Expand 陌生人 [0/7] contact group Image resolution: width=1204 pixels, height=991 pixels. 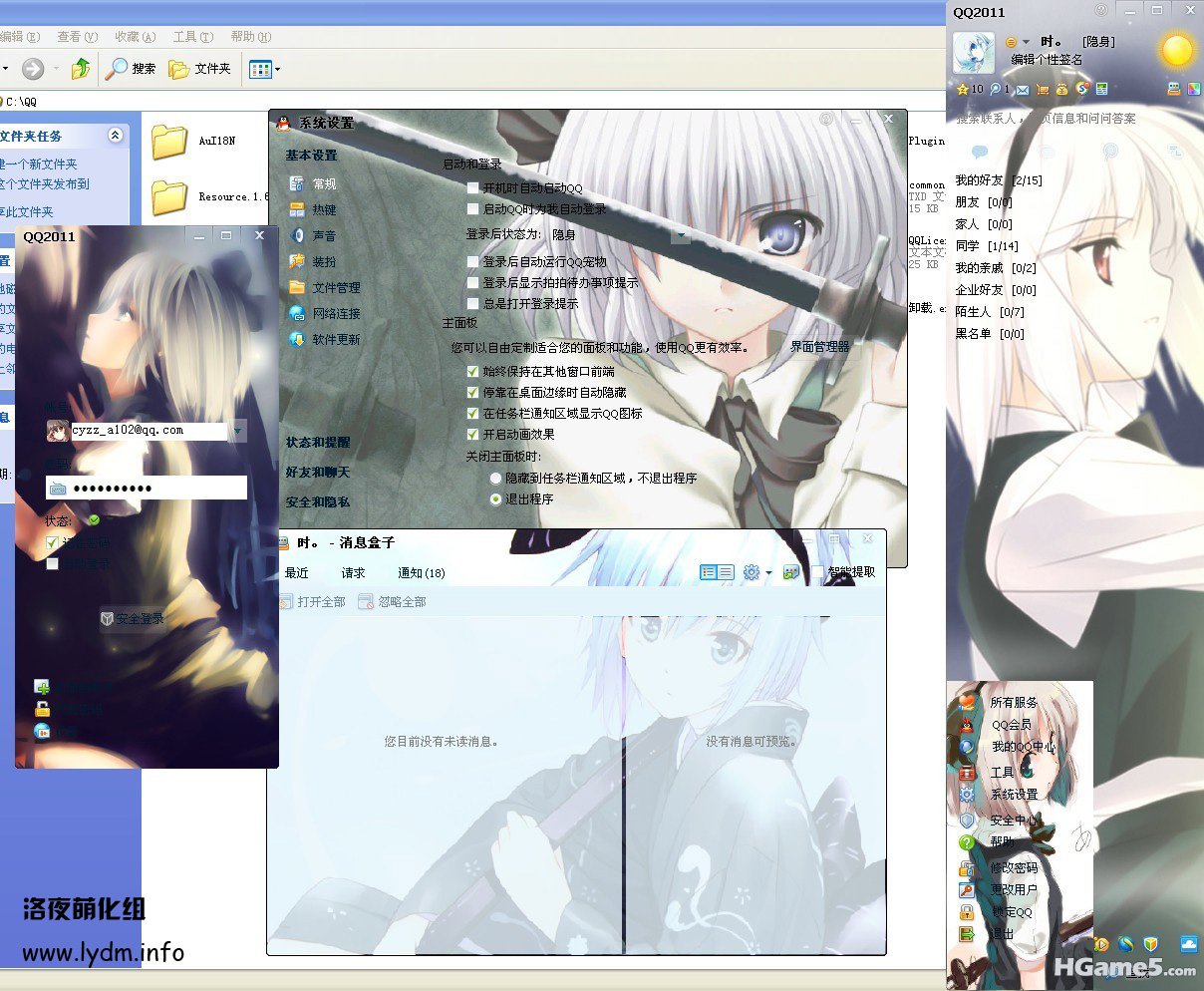click(990, 312)
